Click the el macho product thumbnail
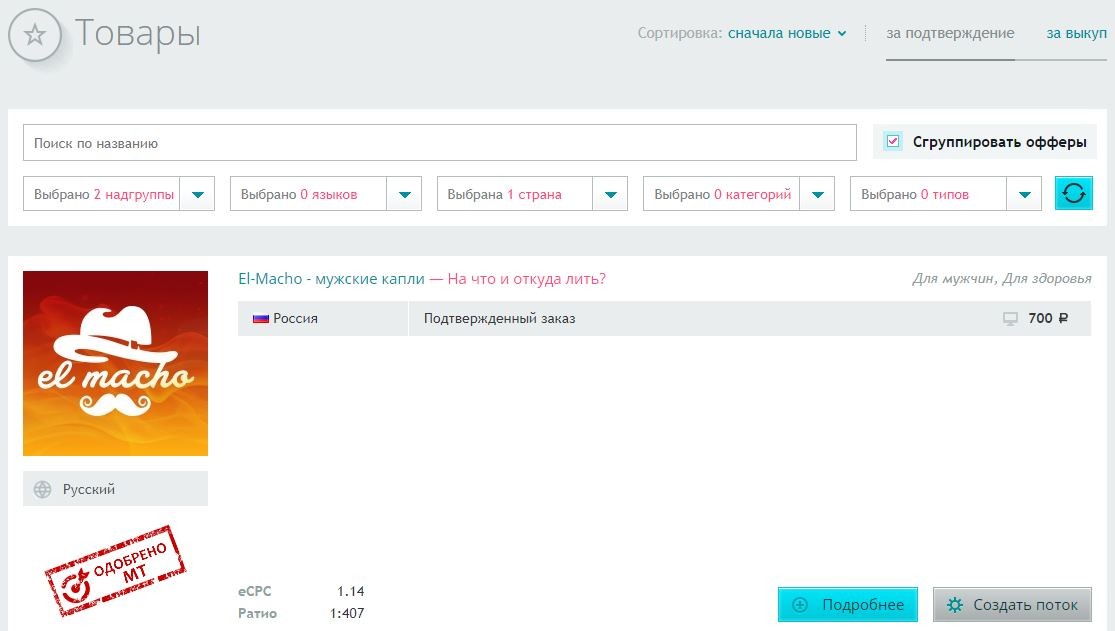 [115, 364]
